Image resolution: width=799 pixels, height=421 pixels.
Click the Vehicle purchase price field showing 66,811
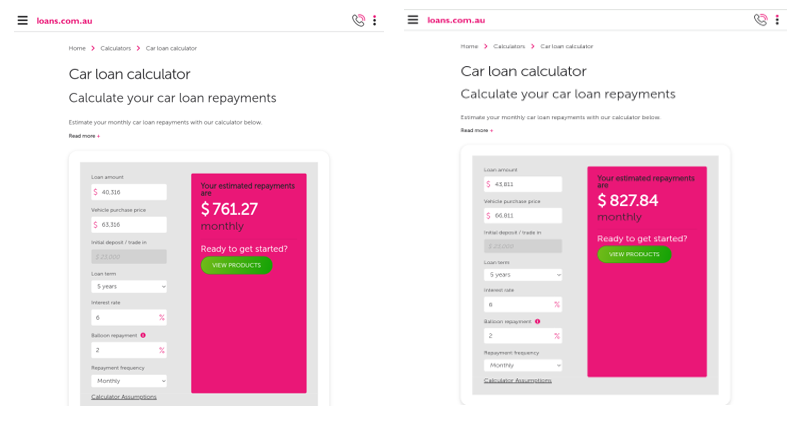[x=523, y=215]
